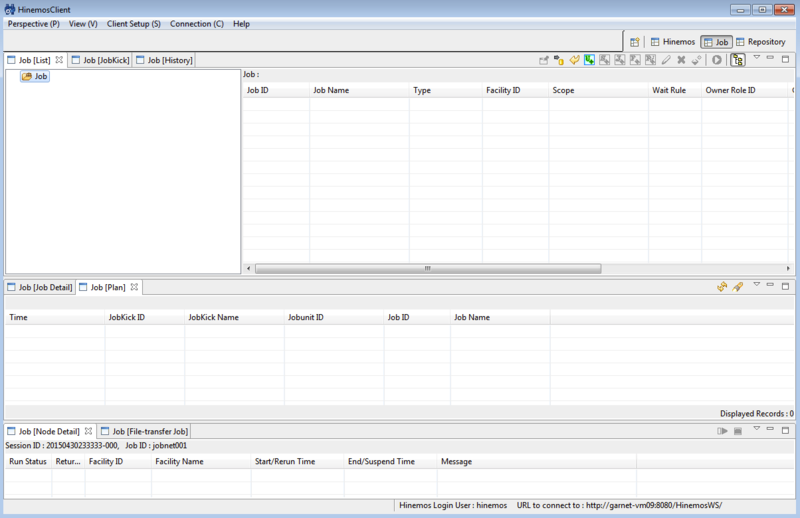This screenshot has height=518, width=800.
Task: Click the pencil modify icon
Action: pos(666,60)
